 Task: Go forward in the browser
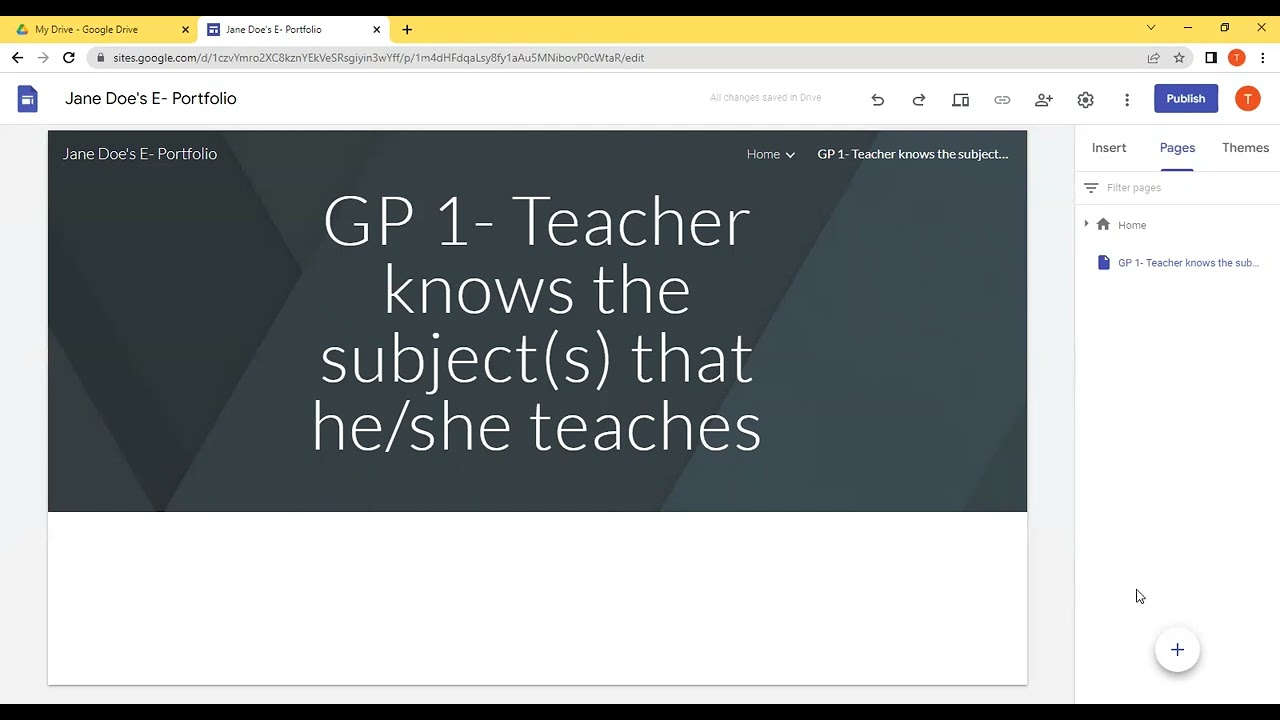pos(43,58)
